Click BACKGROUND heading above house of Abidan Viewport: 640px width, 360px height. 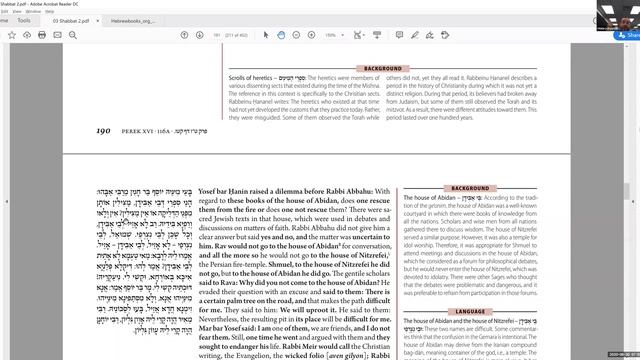click(470, 188)
